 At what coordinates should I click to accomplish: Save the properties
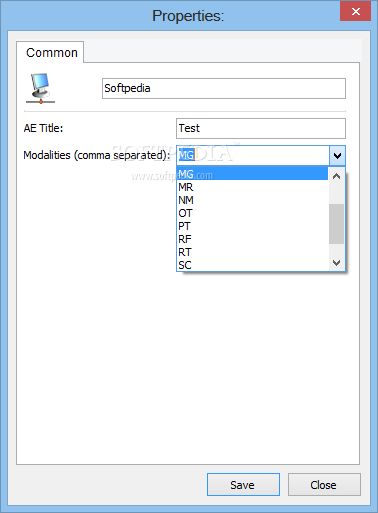[243, 485]
